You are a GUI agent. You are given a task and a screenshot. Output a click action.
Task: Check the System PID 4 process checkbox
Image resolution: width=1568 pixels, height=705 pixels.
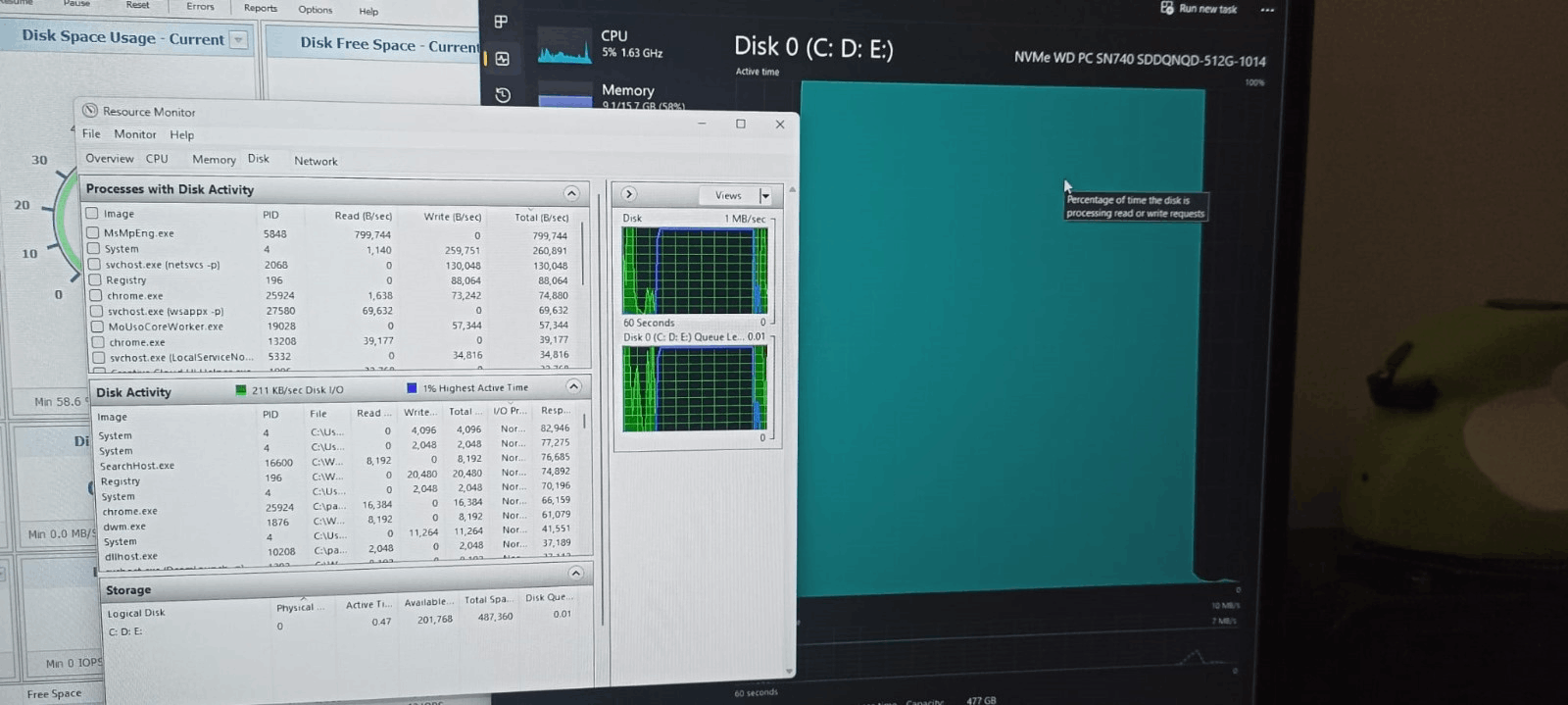(x=93, y=248)
